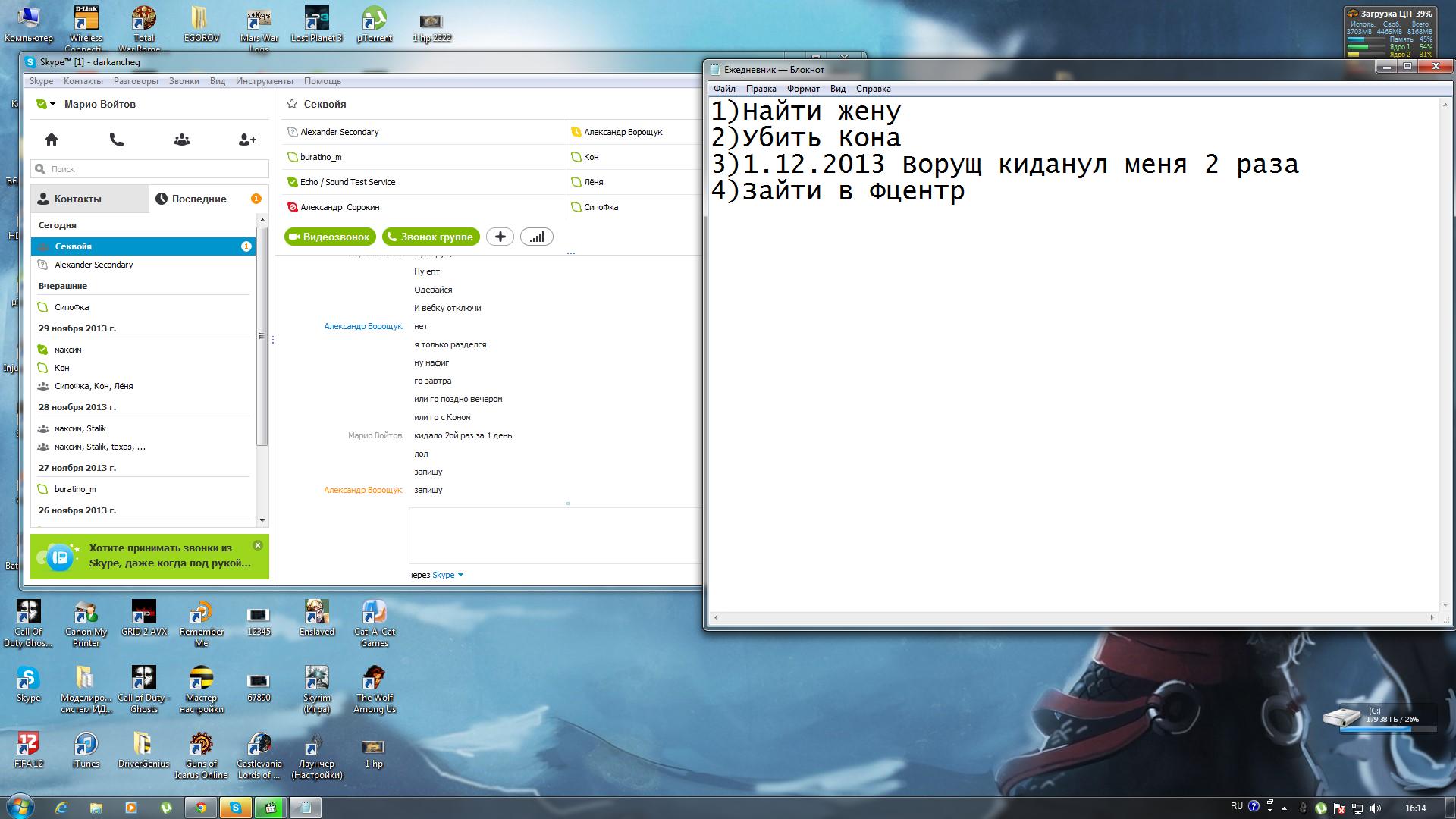
Task: Open buratino_m conversation from 27 ноября
Action: pyautogui.click(x=143, y=489)
